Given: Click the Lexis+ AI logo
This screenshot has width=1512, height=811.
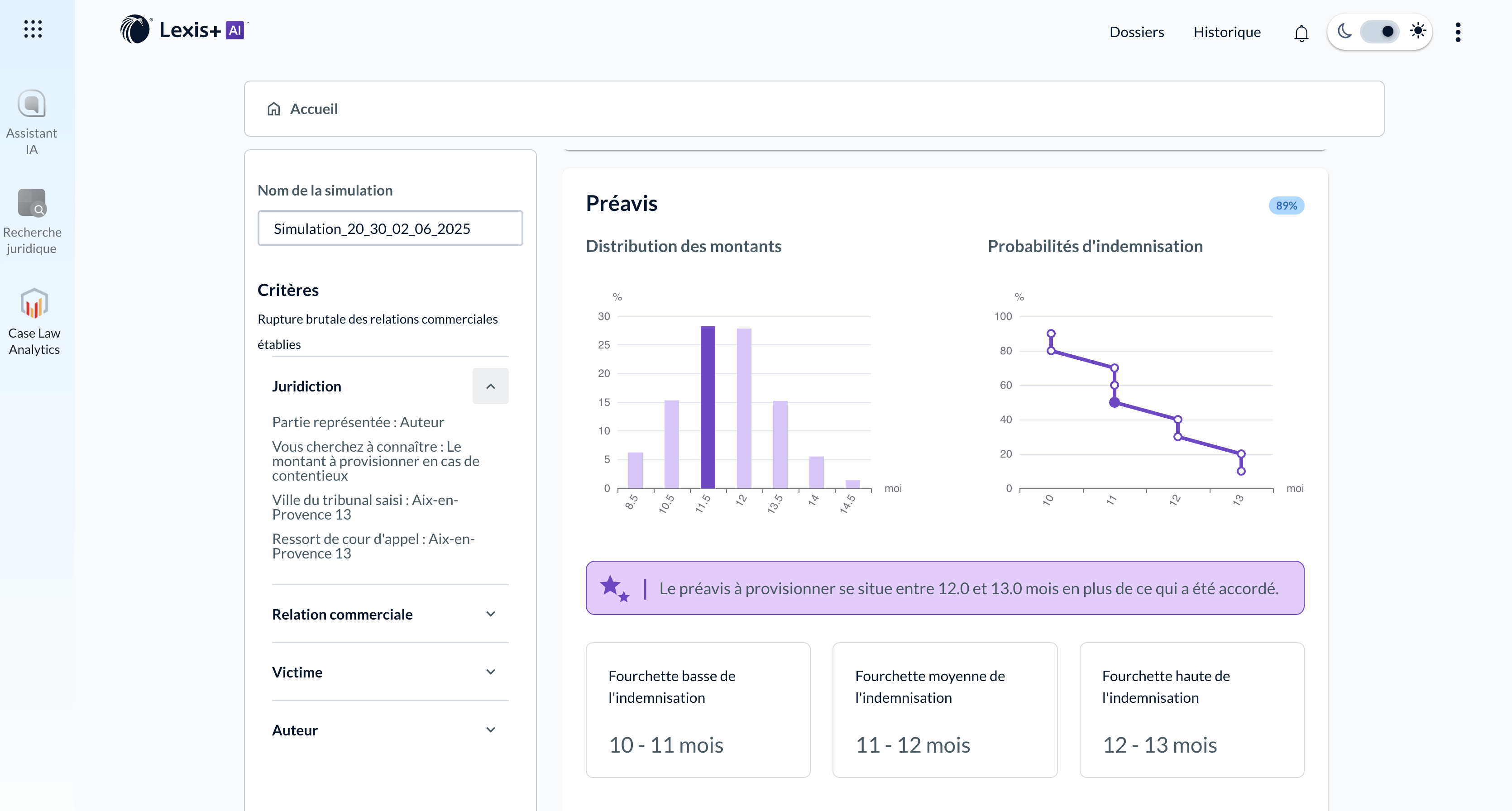Looking at the screenshot, I should [x=184, y=29].
